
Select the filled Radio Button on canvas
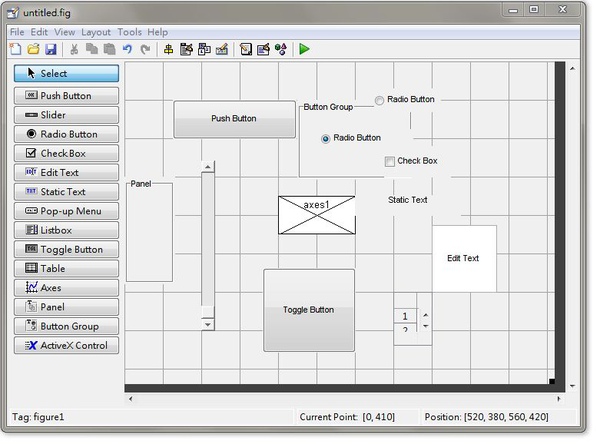pos(326,139)
